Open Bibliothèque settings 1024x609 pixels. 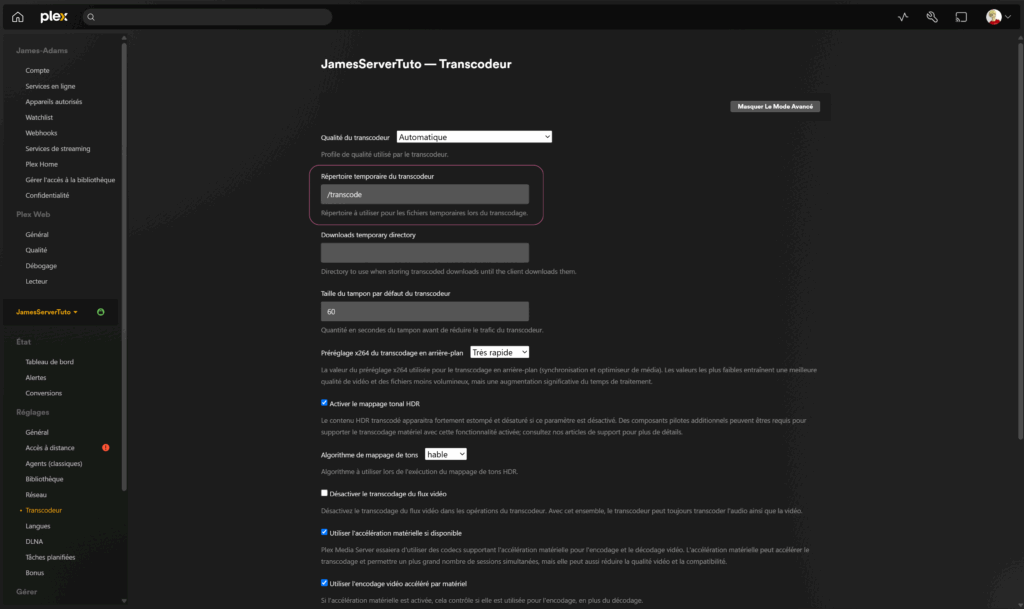click(44, 479)
